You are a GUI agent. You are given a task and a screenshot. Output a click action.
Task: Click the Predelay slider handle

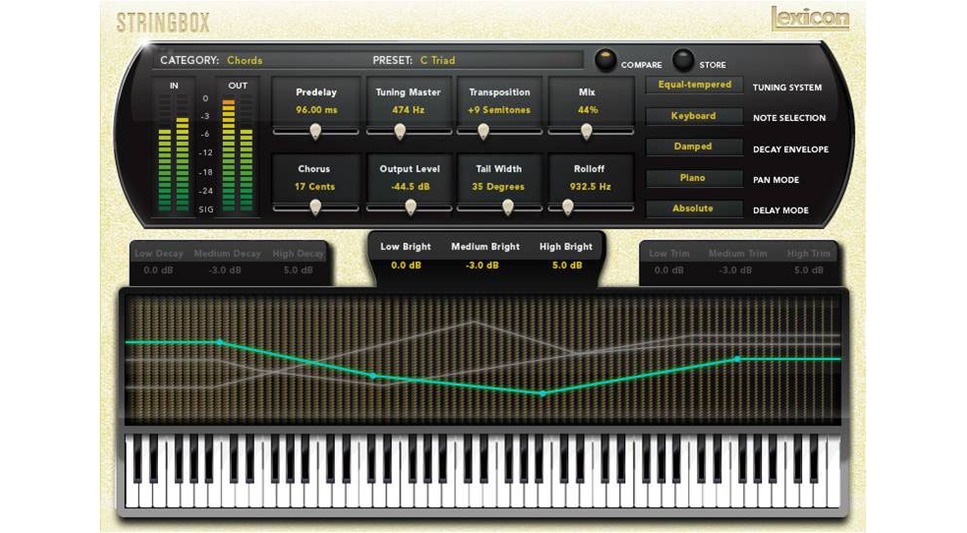(x=315, y=131)
